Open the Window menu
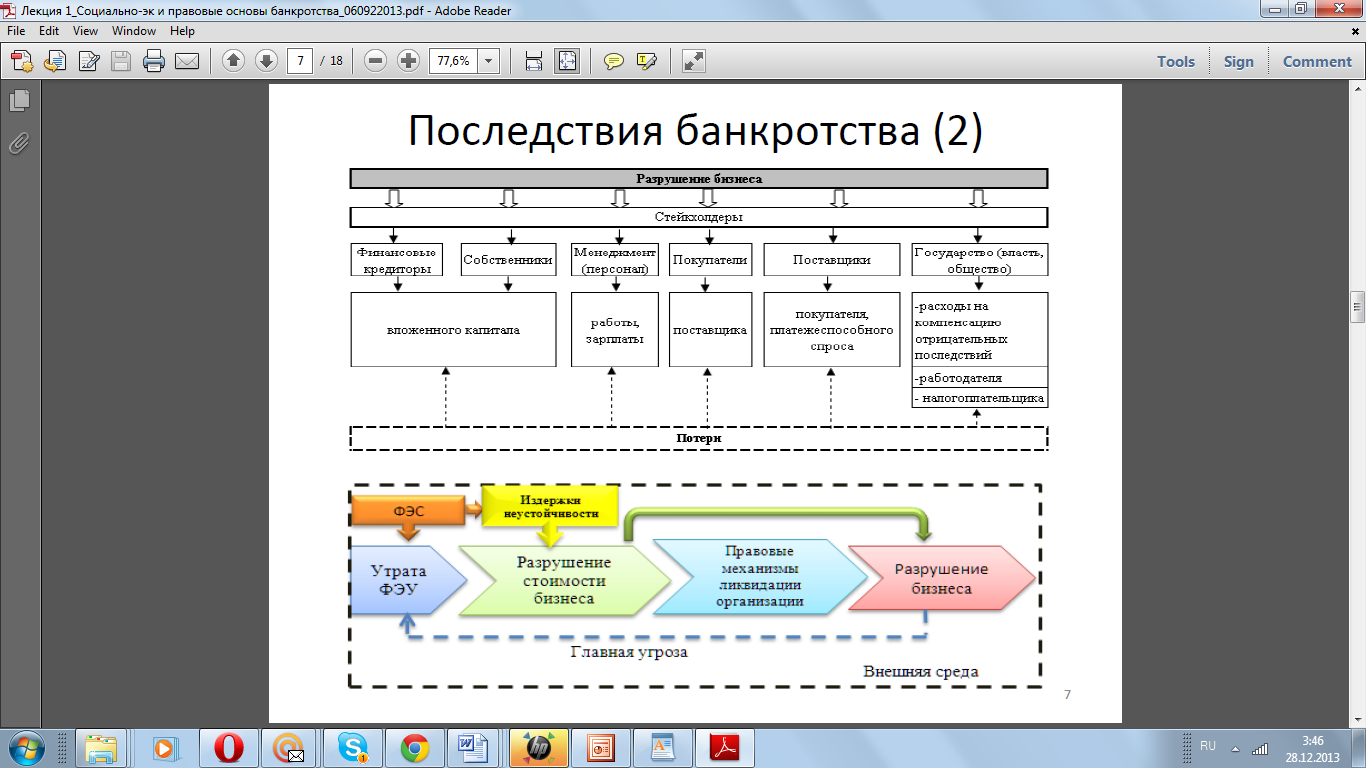The image size is (1366, 768). coord(134,31)
